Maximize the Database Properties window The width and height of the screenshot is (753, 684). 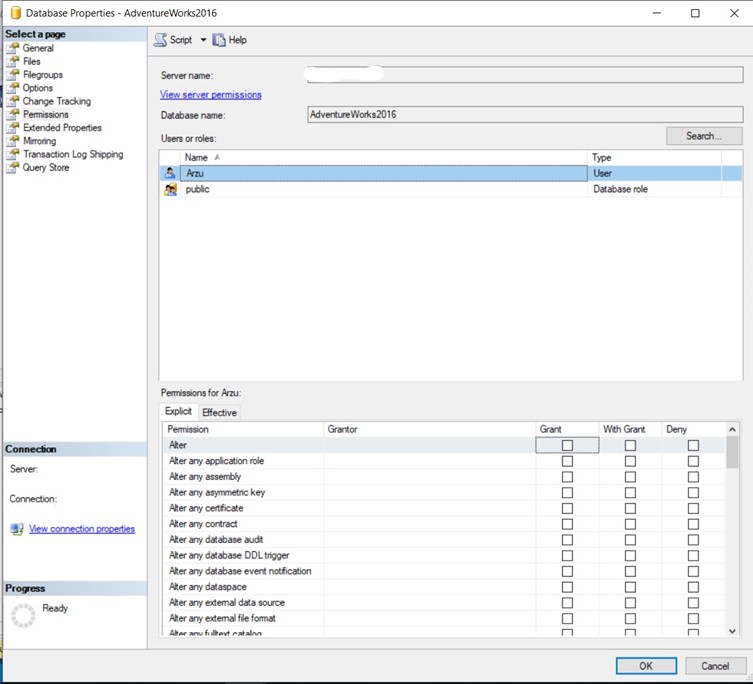click(695, 13)
